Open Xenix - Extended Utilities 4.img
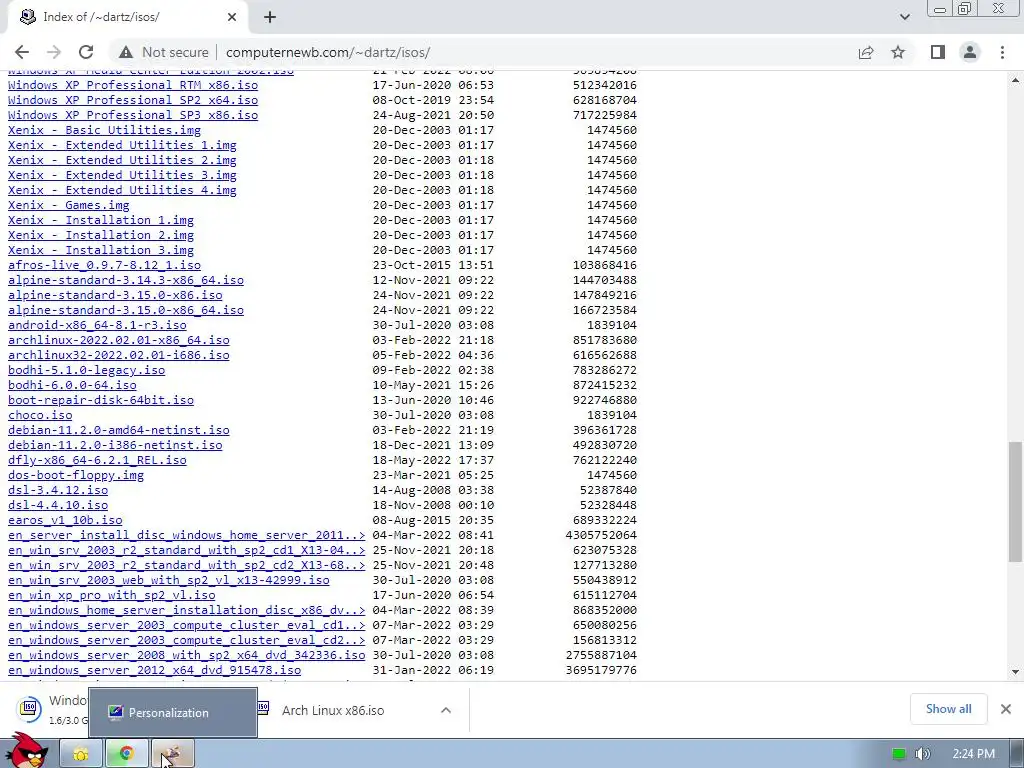 coord(122,190)
